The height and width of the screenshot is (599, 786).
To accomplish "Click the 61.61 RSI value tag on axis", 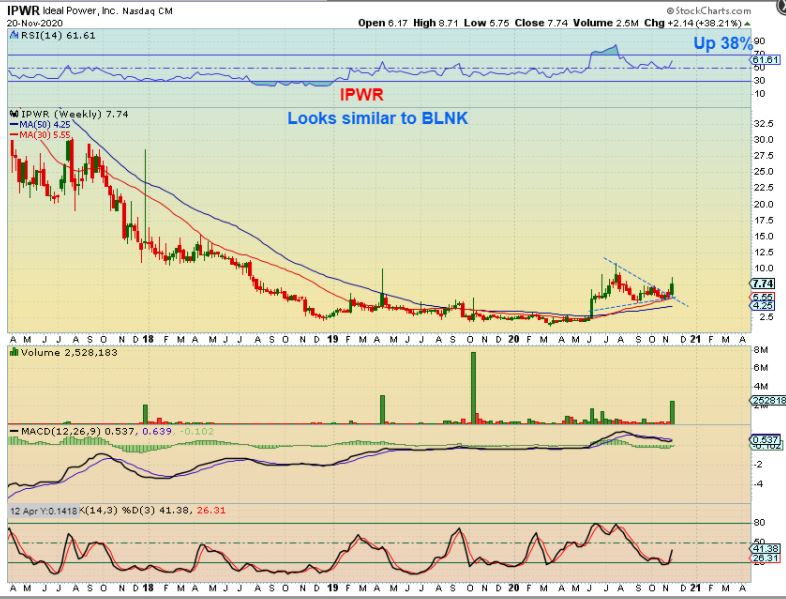I will point(766,60).
